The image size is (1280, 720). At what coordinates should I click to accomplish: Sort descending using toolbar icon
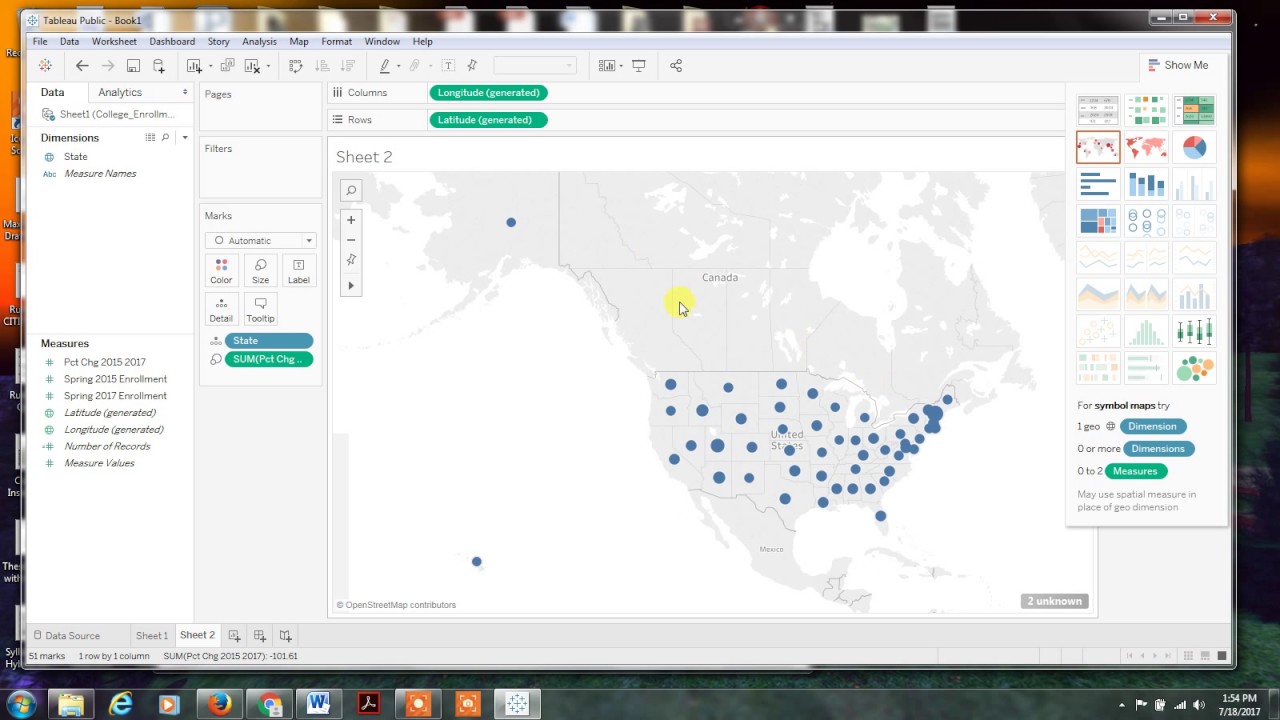(x=348, y=66)
